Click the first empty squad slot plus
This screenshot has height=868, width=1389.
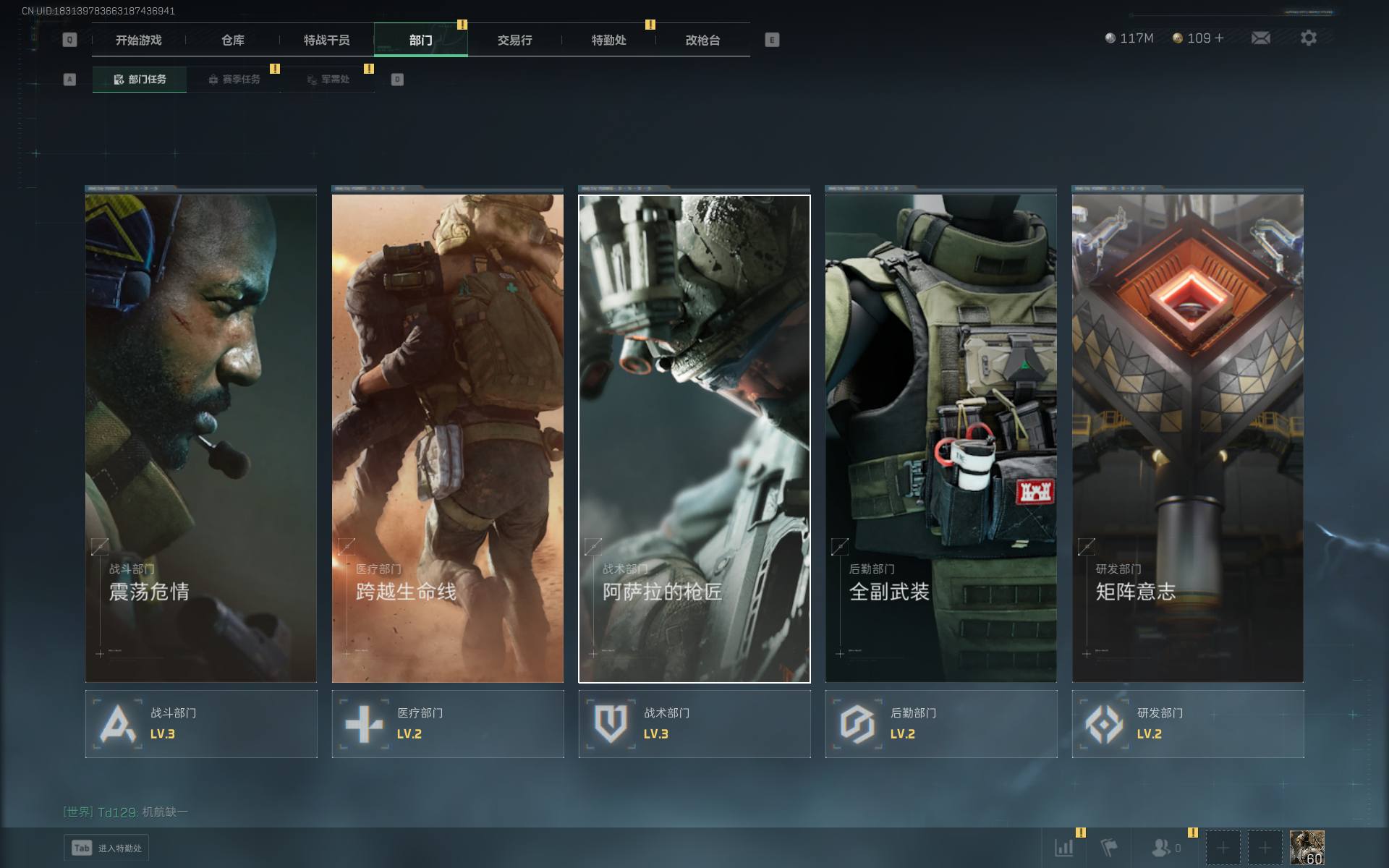click(1223, 847)
